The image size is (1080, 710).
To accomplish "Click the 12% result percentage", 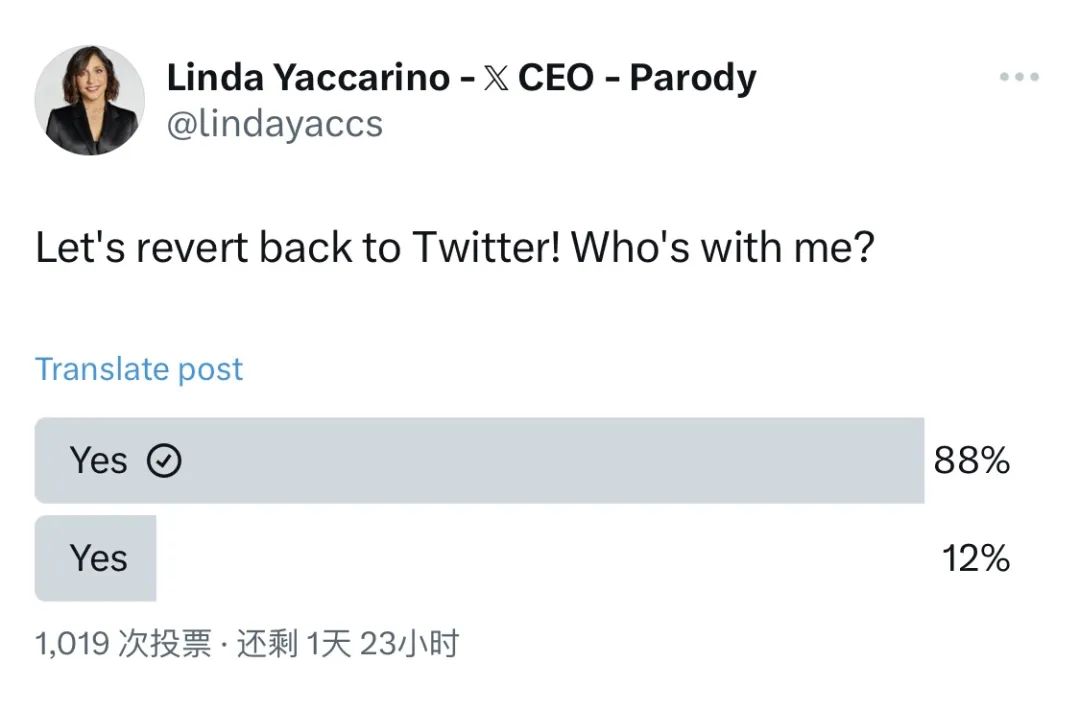I will (x=975, y=558).
